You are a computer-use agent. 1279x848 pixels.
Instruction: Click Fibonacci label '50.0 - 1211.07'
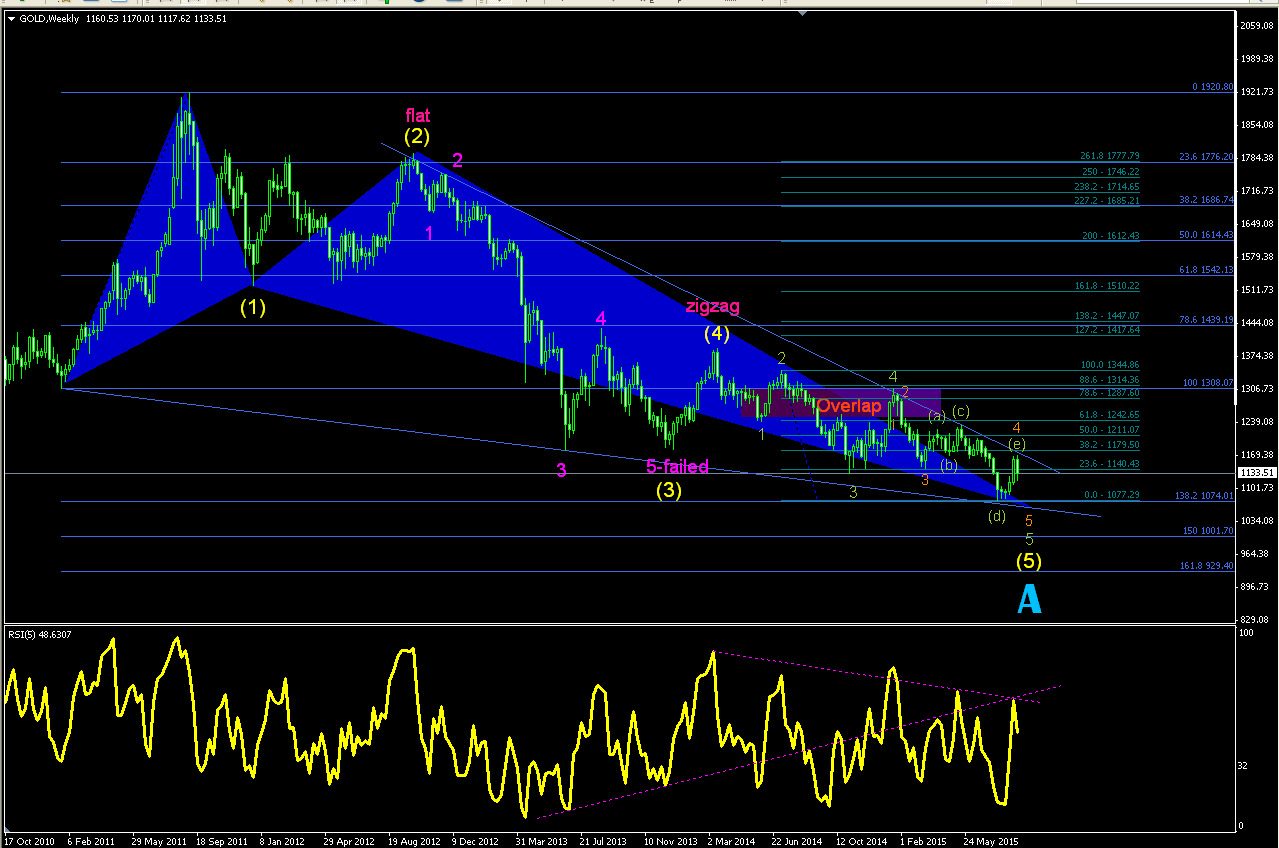point(1111,429)
